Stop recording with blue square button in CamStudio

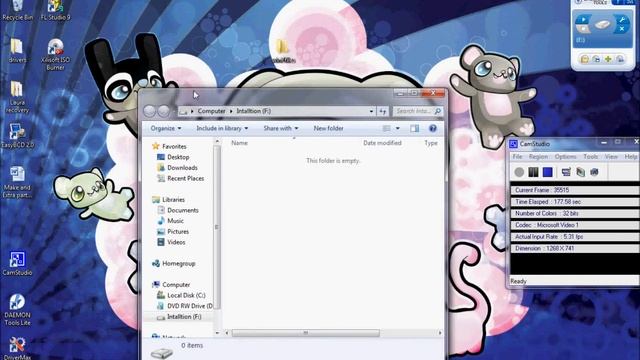[x=547, y=172]
